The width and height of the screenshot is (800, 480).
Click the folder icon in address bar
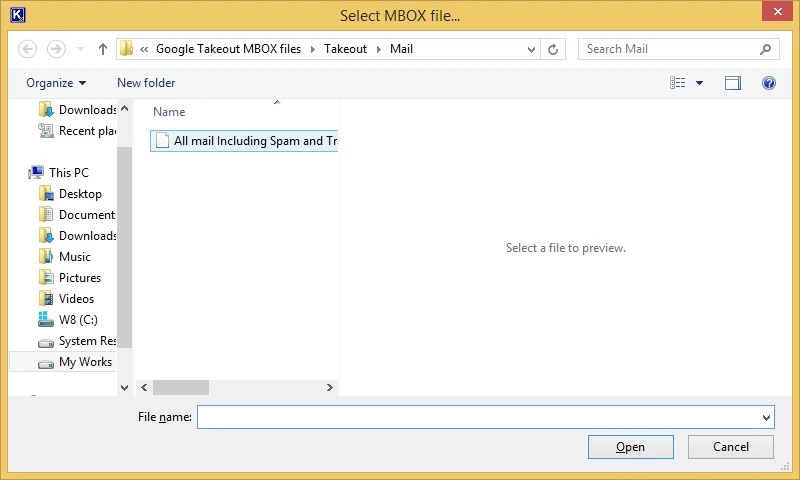[x=127, y=49]
